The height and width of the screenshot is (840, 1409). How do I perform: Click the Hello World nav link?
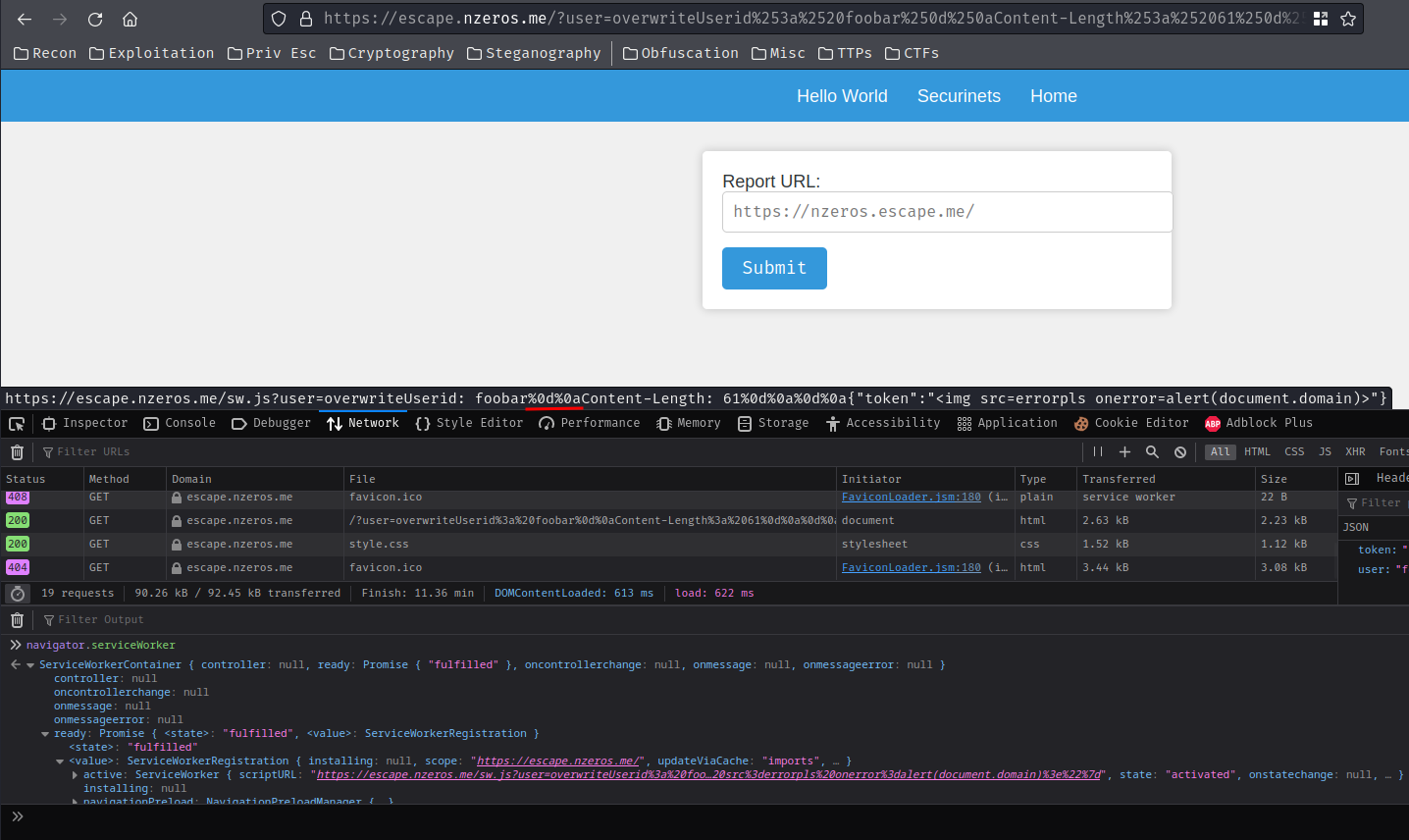coord(842,96)
